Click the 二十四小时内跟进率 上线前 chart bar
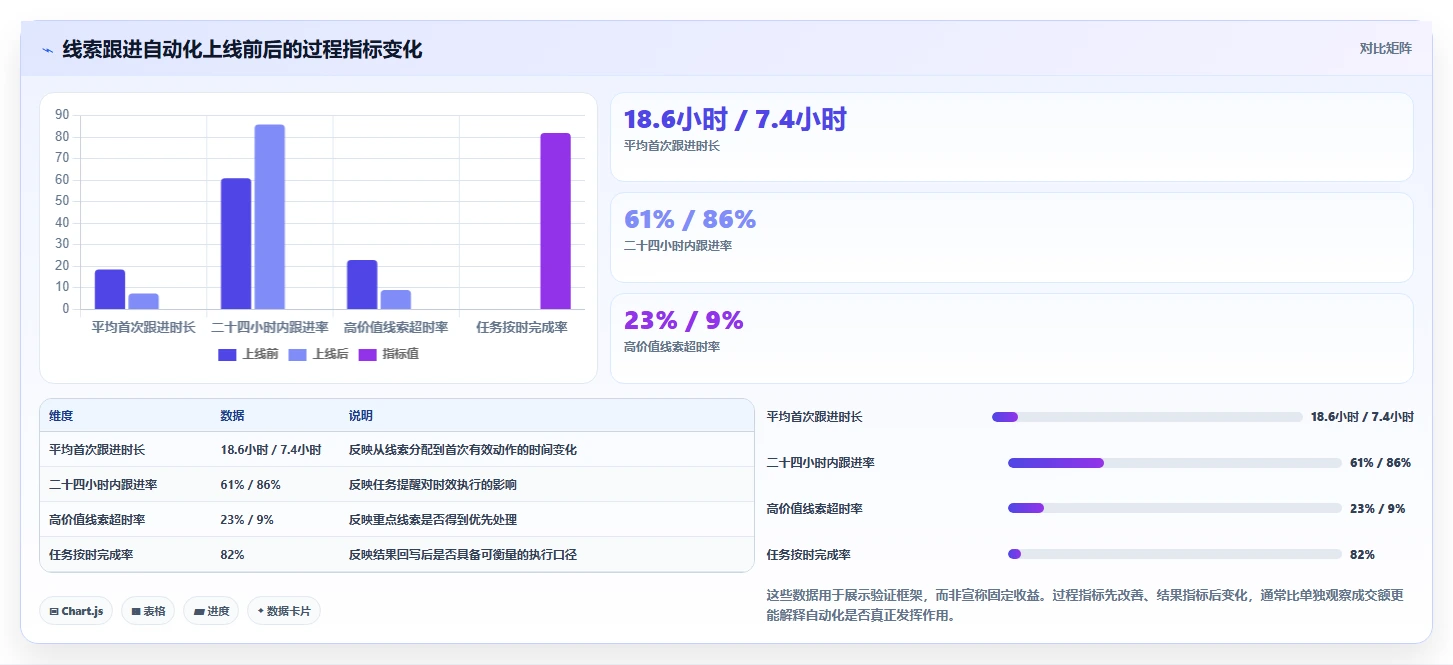 click(x=236, y=244)
